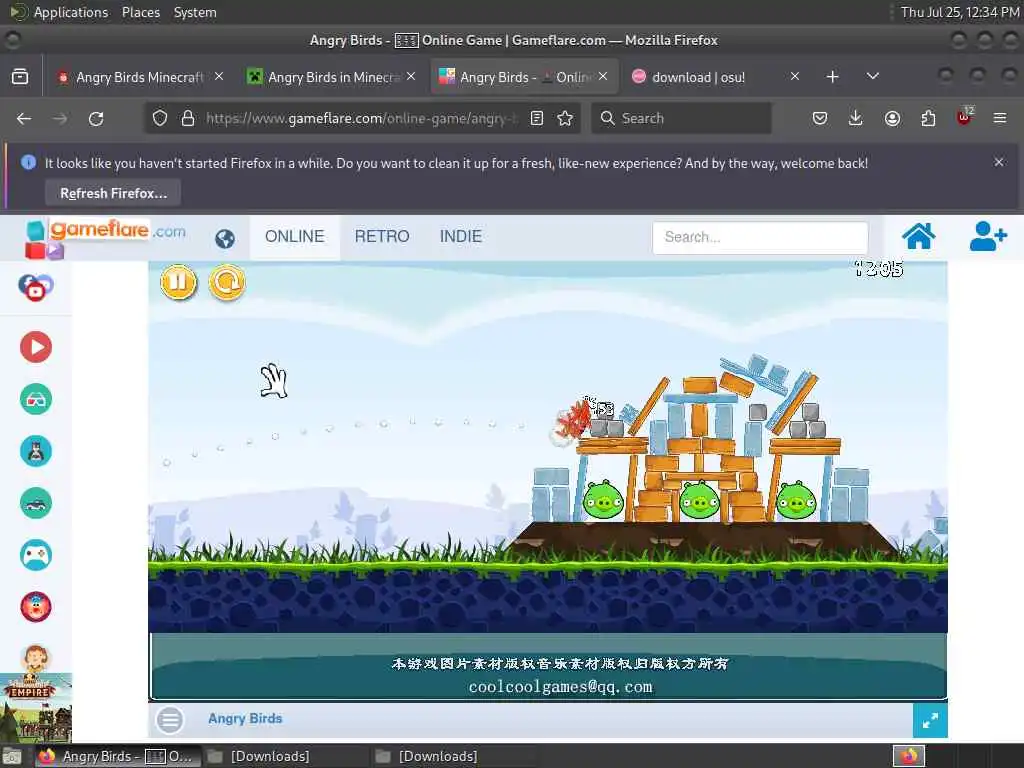The image size is (1024, 768).
Task: Dismiss the Firefox refresh notification bar
Action: tap(999, 162)
